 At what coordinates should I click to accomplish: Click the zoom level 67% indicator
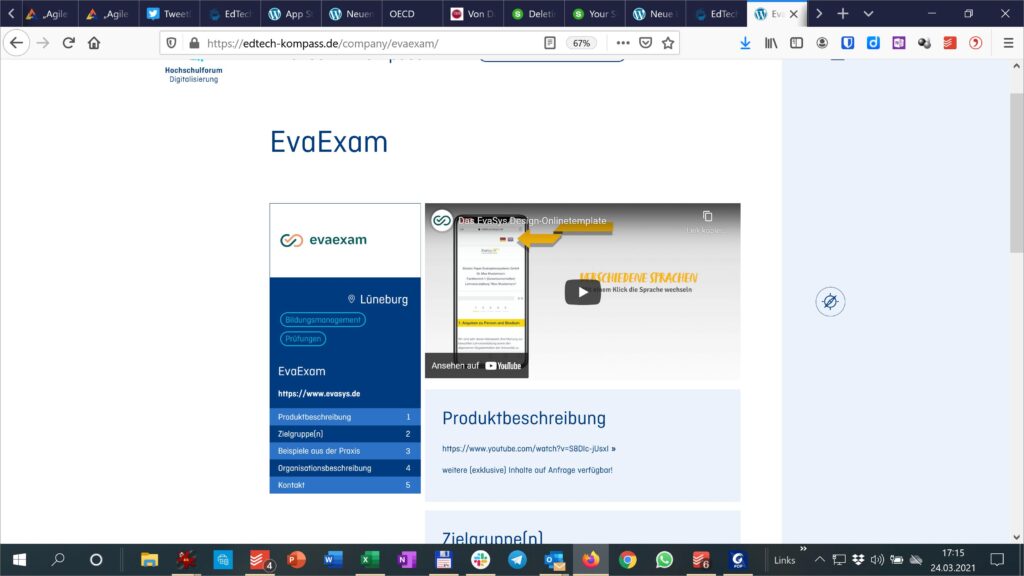pyautogui.click(x=580, y=43)
